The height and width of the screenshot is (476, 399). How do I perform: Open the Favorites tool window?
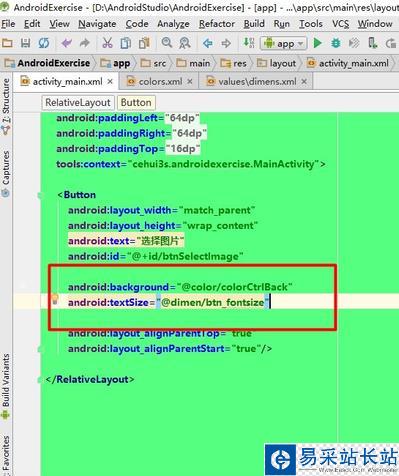click(6, 454)
